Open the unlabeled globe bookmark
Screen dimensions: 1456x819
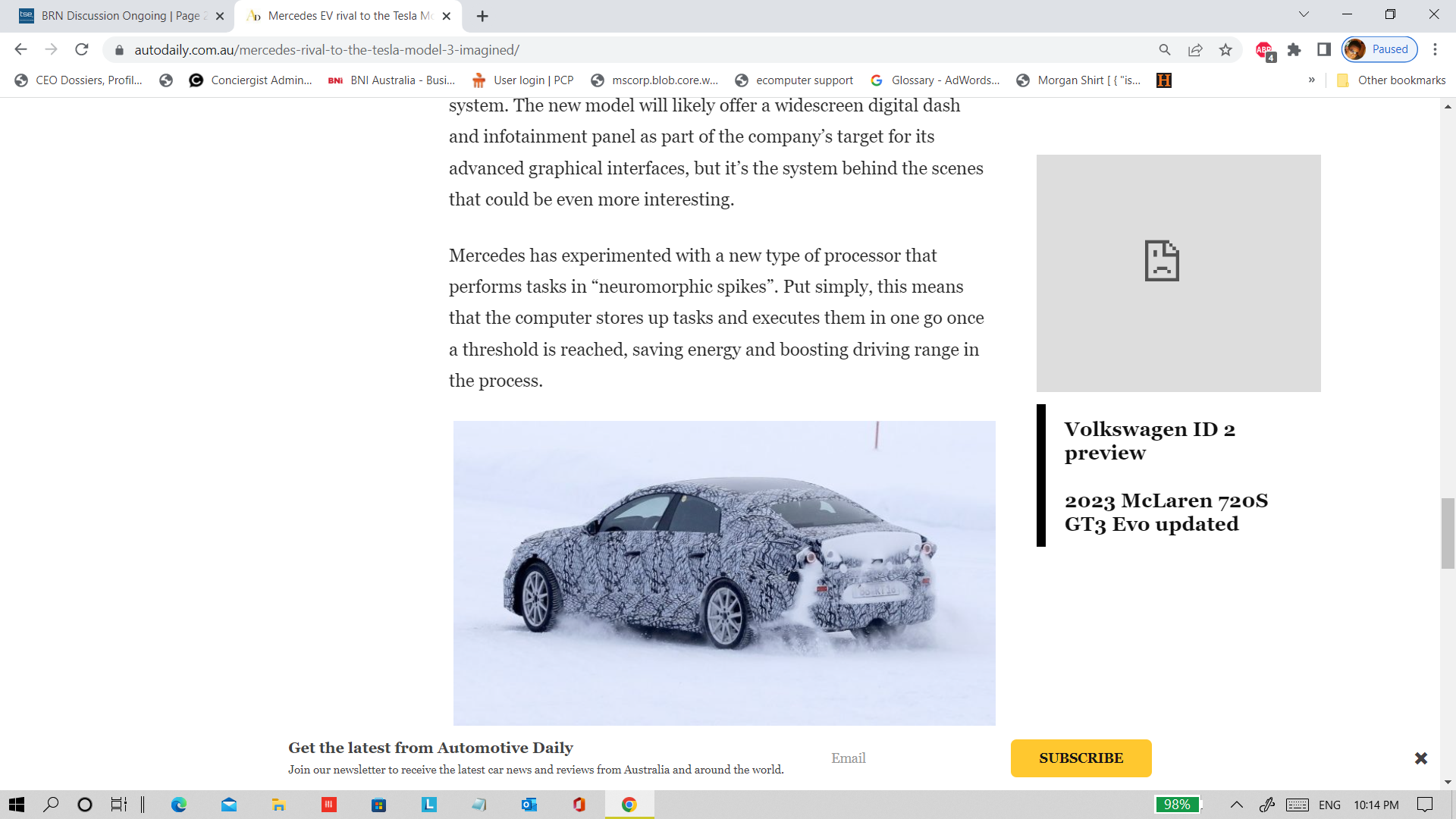coord(166,80)
